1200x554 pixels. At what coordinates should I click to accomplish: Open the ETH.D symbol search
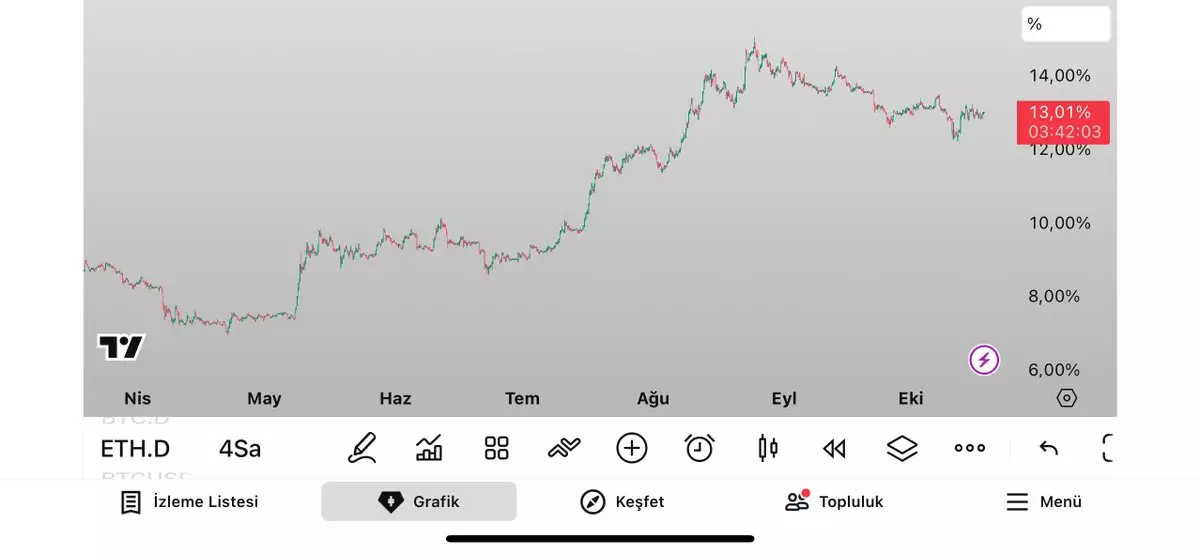point(135,449)
